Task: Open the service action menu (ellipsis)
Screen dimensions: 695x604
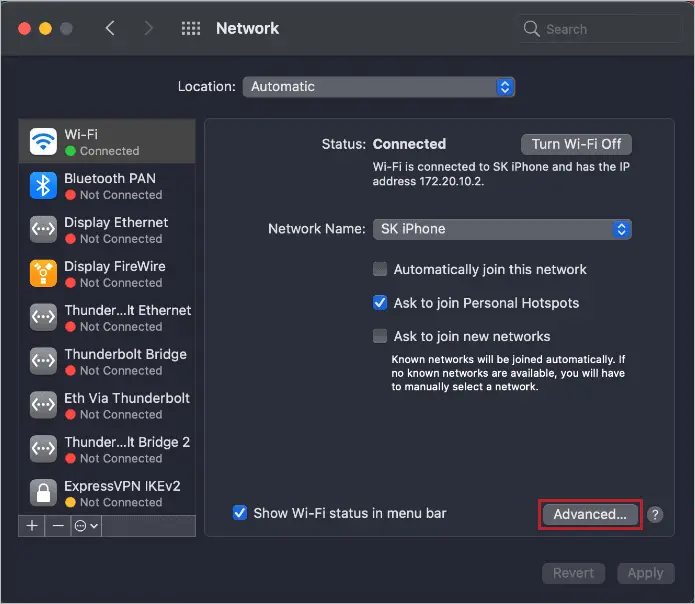Action: 86,526
